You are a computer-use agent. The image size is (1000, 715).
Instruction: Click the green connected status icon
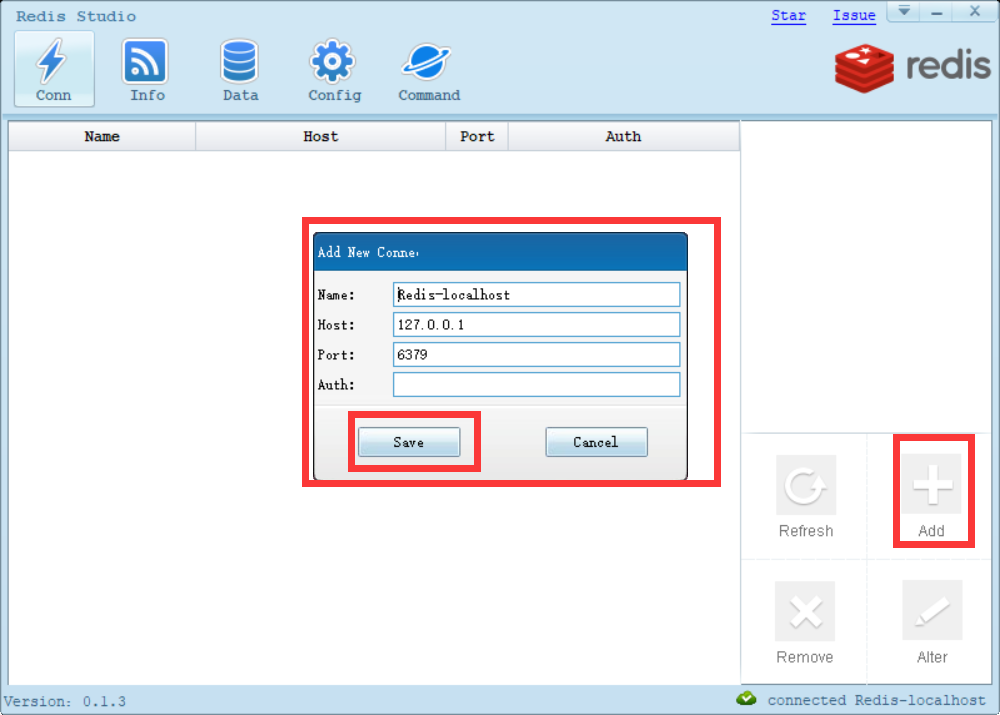pyautogui.click(x=746, y=699)
